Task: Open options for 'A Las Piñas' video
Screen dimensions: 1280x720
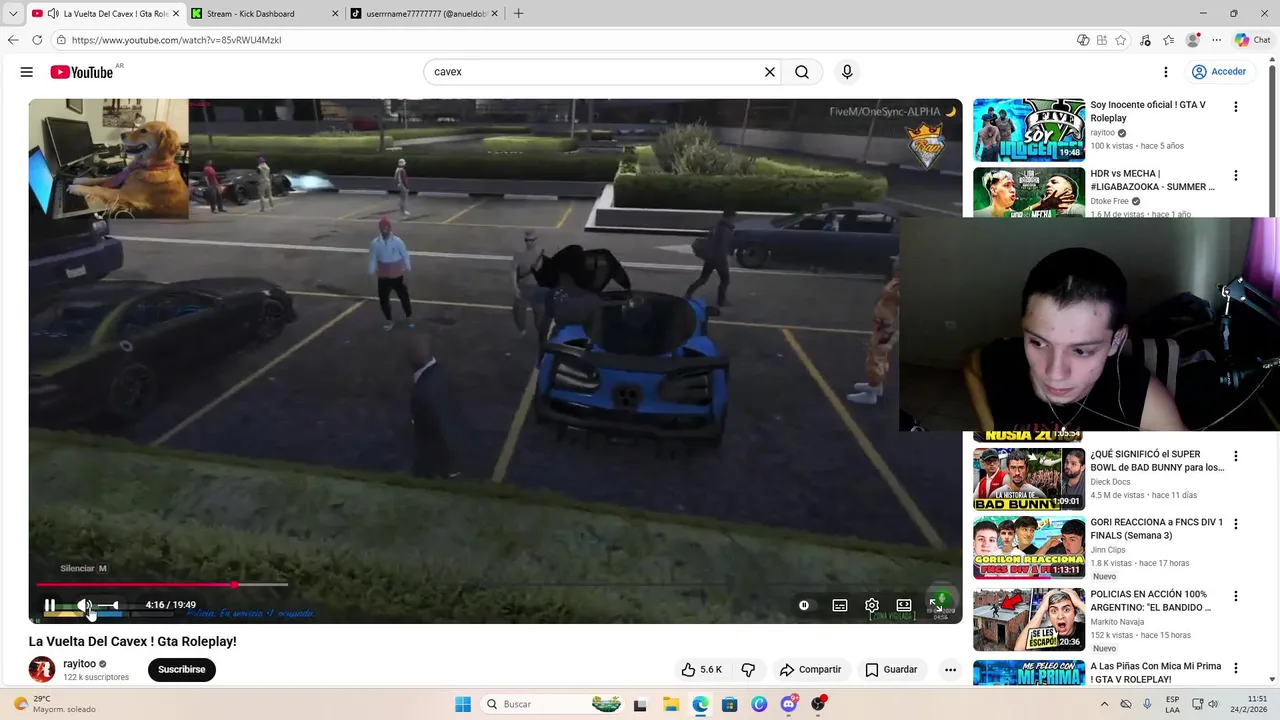Action: pyautogui.click(x=1235, y=668)
